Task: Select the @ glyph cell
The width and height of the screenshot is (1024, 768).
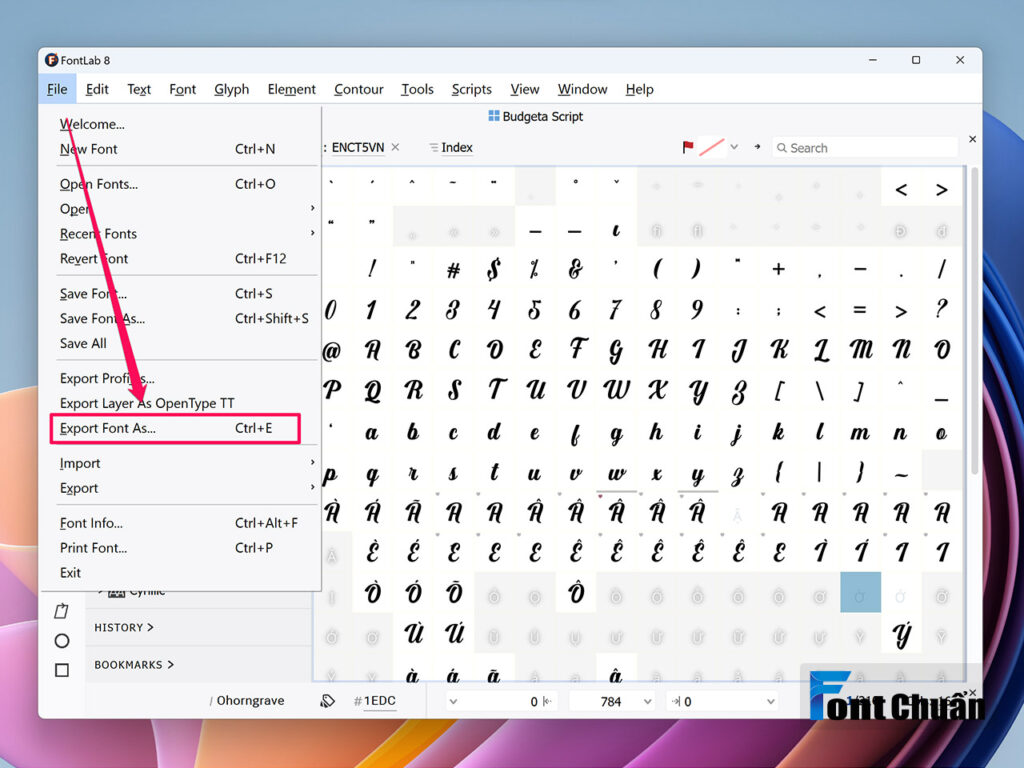Action: (x=332, y=350)
